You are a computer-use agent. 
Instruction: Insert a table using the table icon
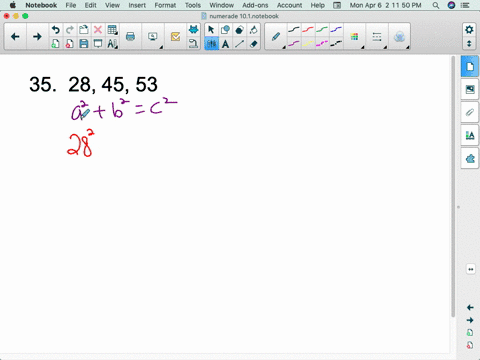(x=112, y=30)
